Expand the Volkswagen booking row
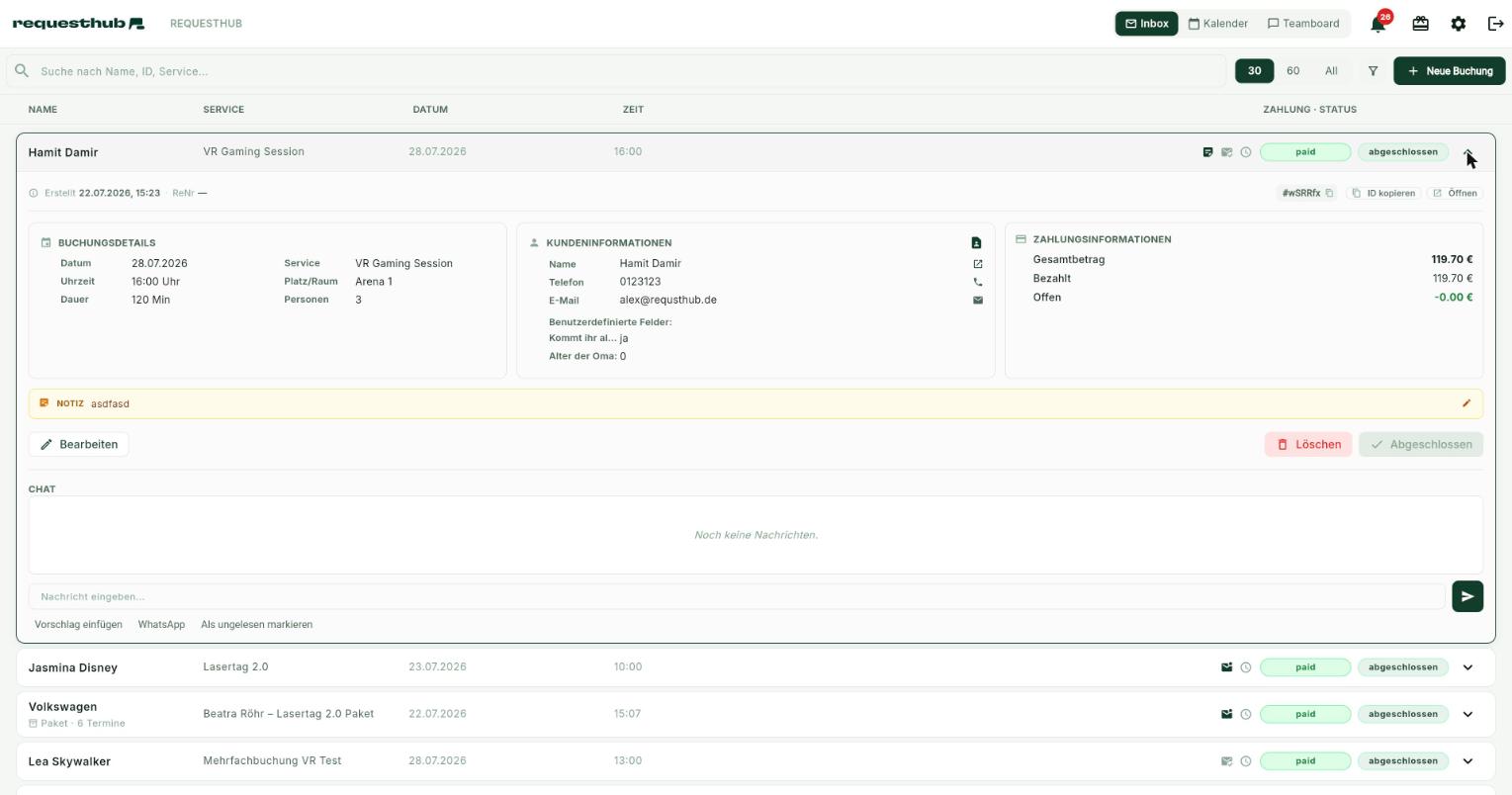Image resolution: width=1512 pixels, height=795 pixels. pyautogui.click(x=1468, y=714)
